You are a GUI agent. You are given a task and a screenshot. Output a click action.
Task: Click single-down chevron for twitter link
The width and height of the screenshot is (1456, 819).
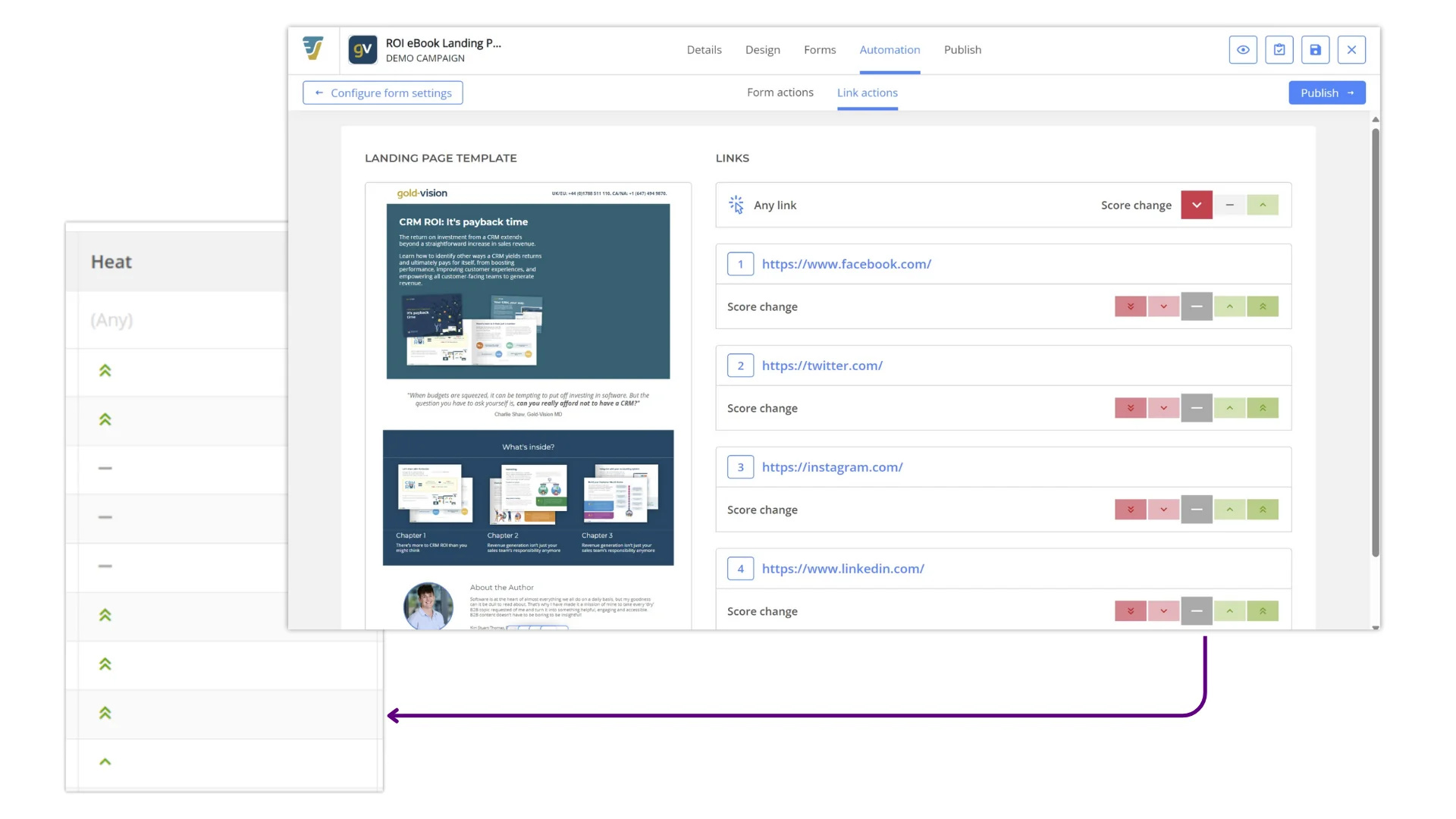(1163, 408)
